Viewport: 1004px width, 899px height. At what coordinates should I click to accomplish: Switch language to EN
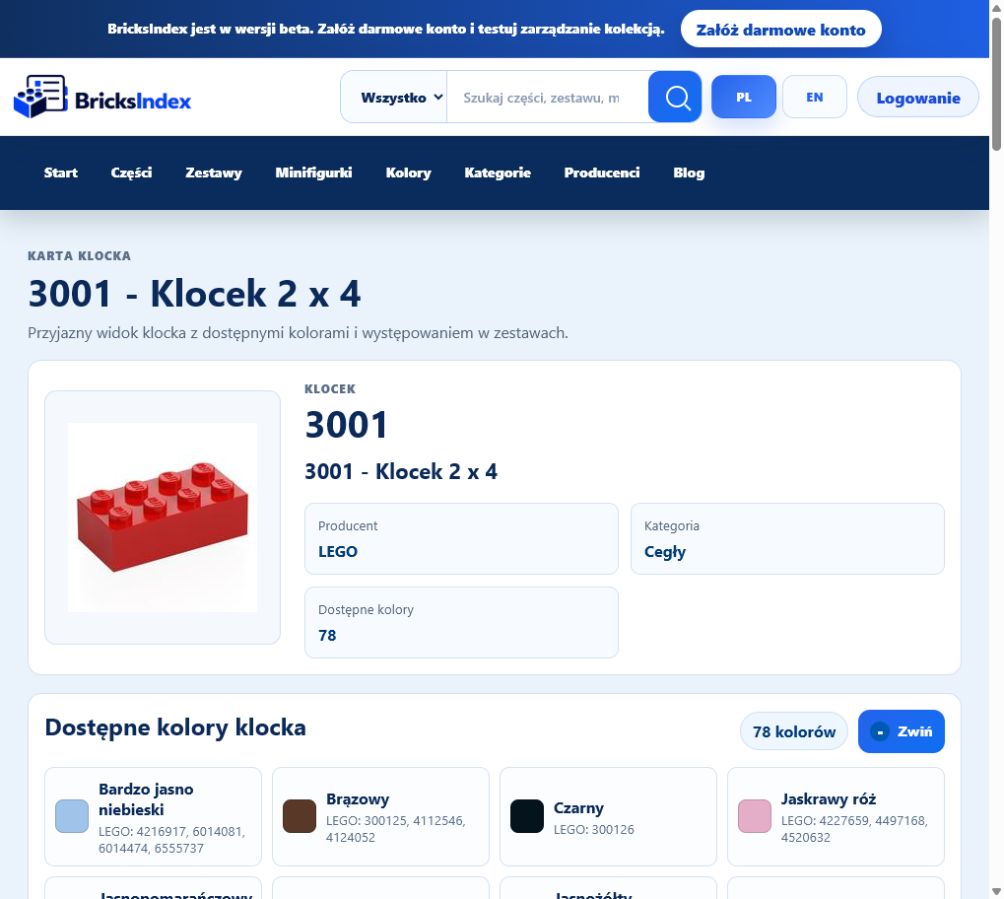tap(814, 97)
